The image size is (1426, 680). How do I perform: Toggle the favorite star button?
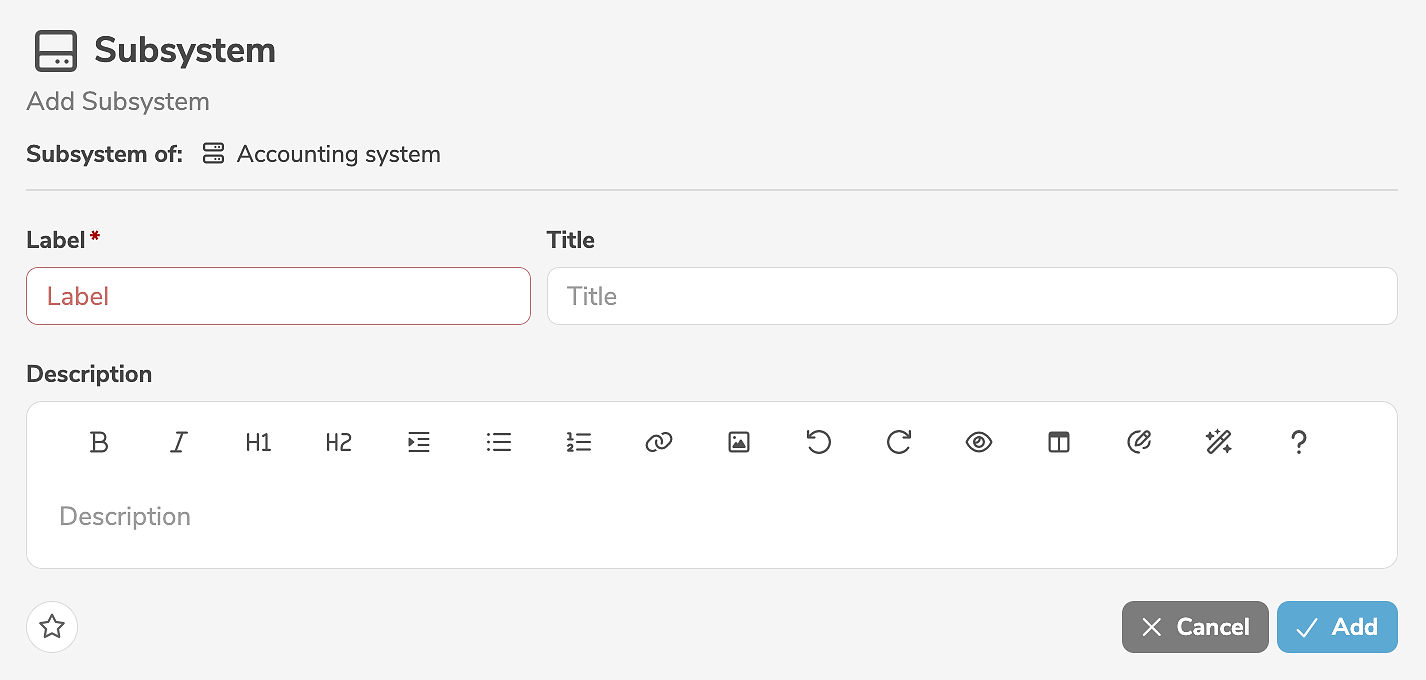point(52,627)
